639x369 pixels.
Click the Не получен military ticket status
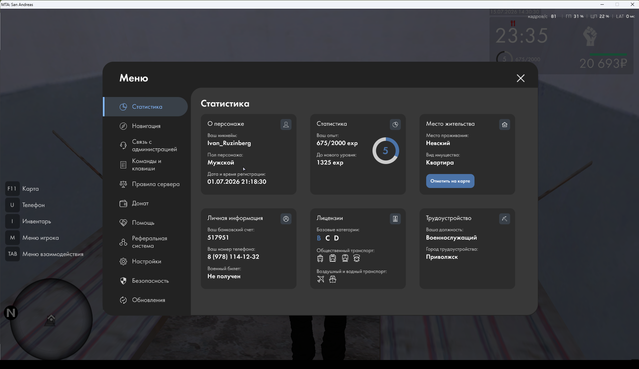pyautogui.click(x=224, y=276)
